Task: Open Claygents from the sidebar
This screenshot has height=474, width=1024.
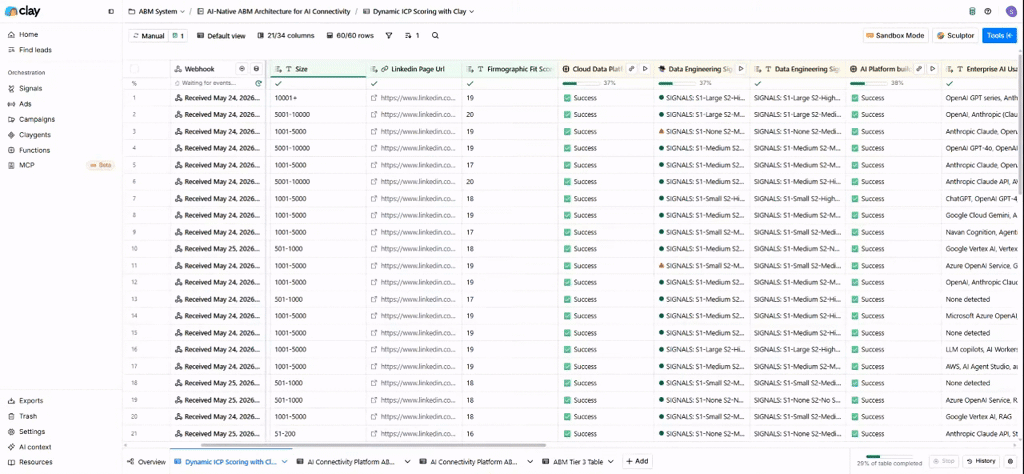Action: [x=35, y=134]
